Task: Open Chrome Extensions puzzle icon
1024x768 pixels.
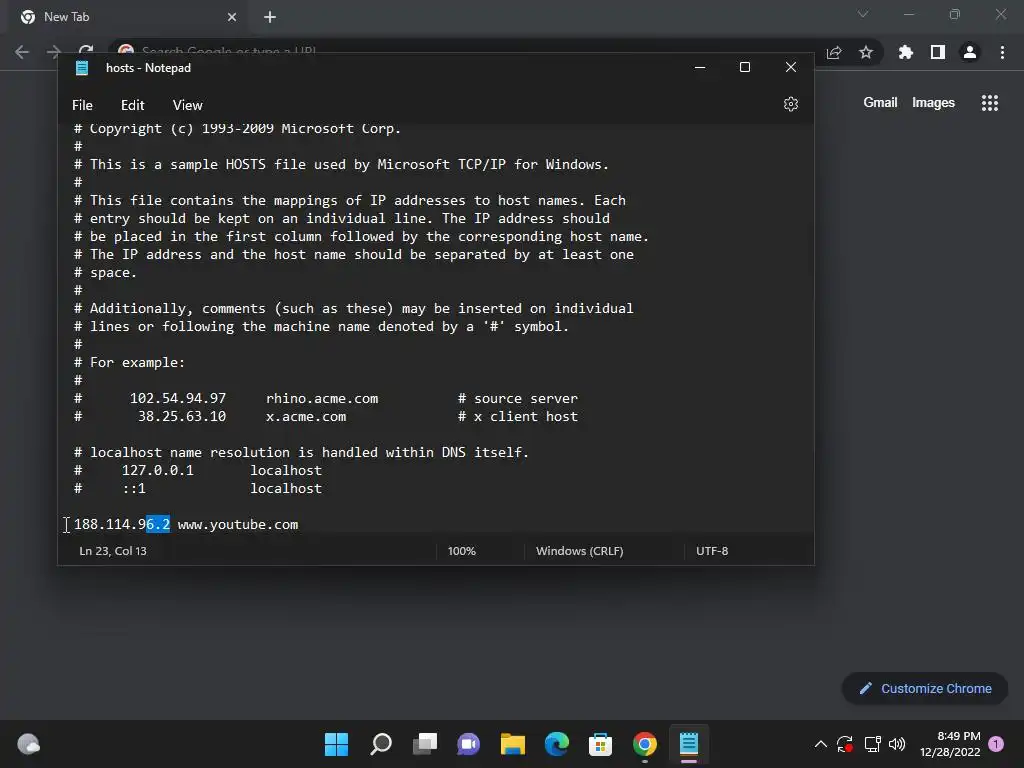Action: pos(906,52)
